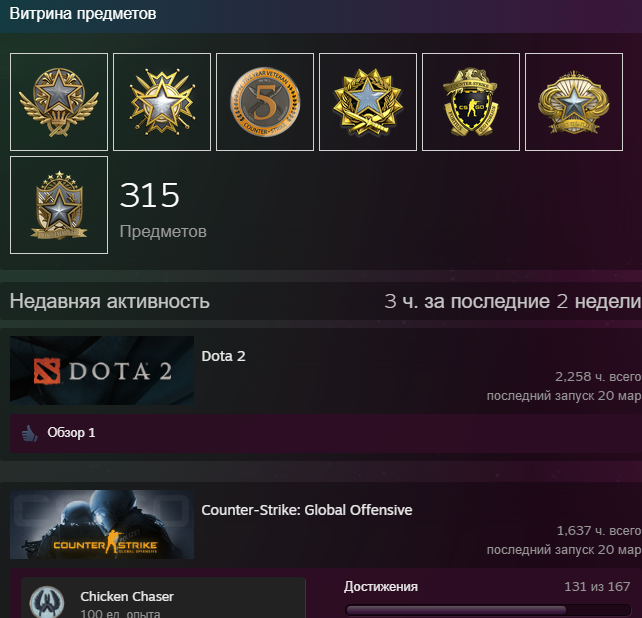Open Counter-Strike: Global Offensive title link

[307, 510]
